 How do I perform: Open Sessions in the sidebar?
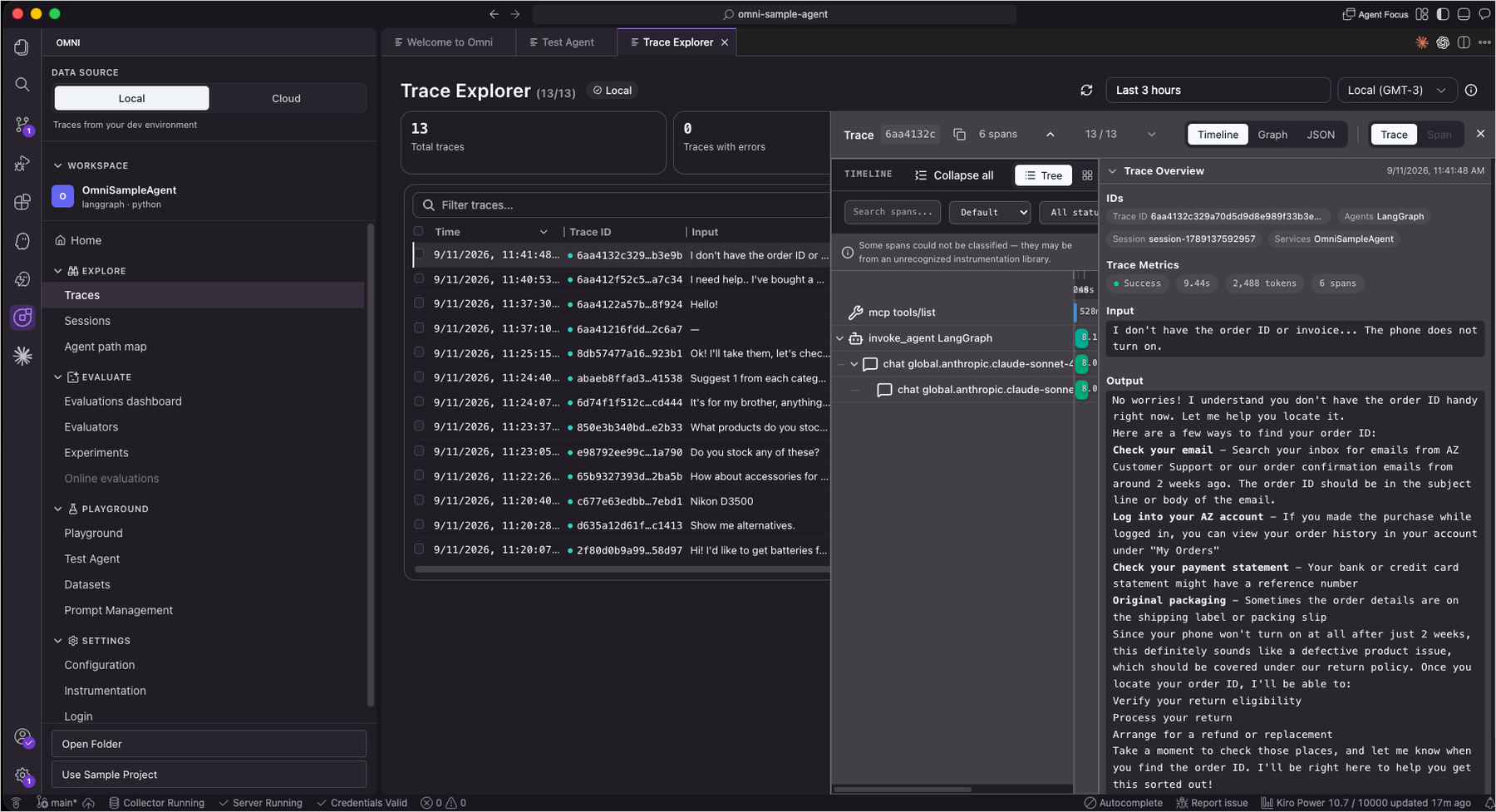[87, 321]
